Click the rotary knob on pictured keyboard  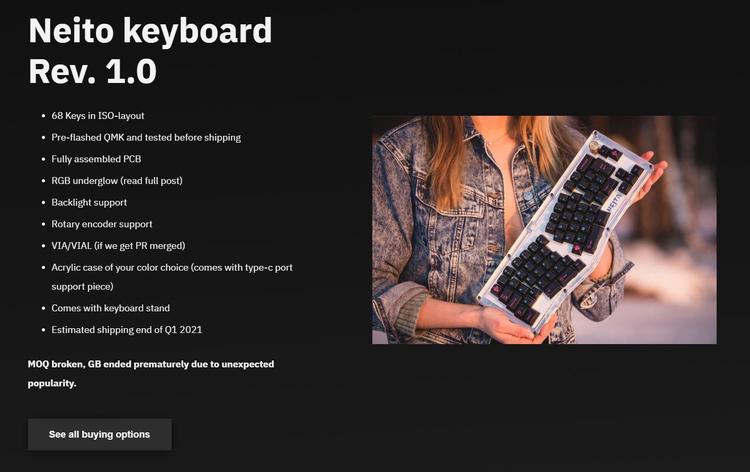pos(595,145)
